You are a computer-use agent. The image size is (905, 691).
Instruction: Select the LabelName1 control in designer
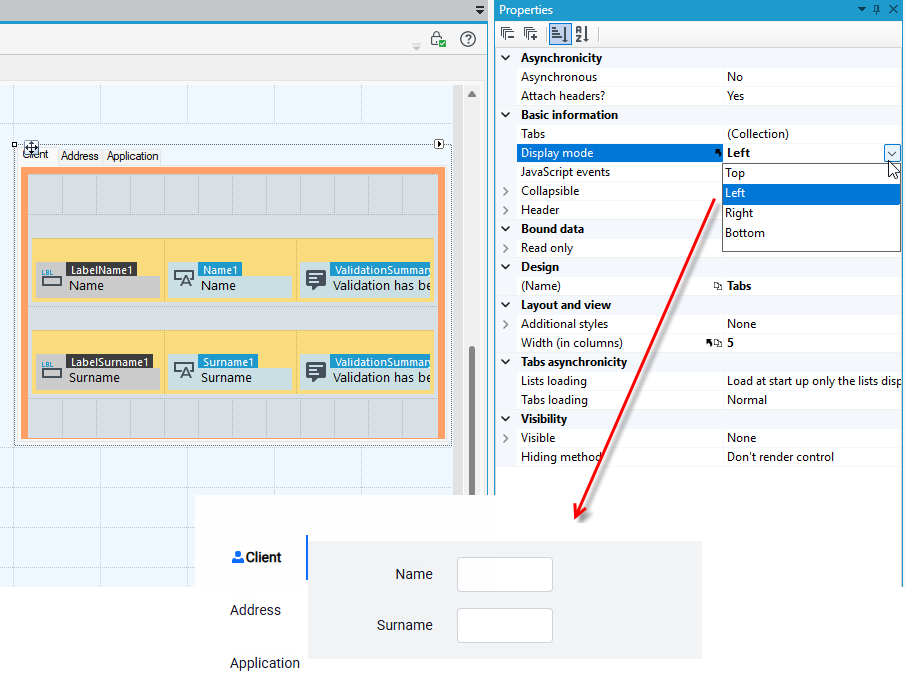click(98, 280)
